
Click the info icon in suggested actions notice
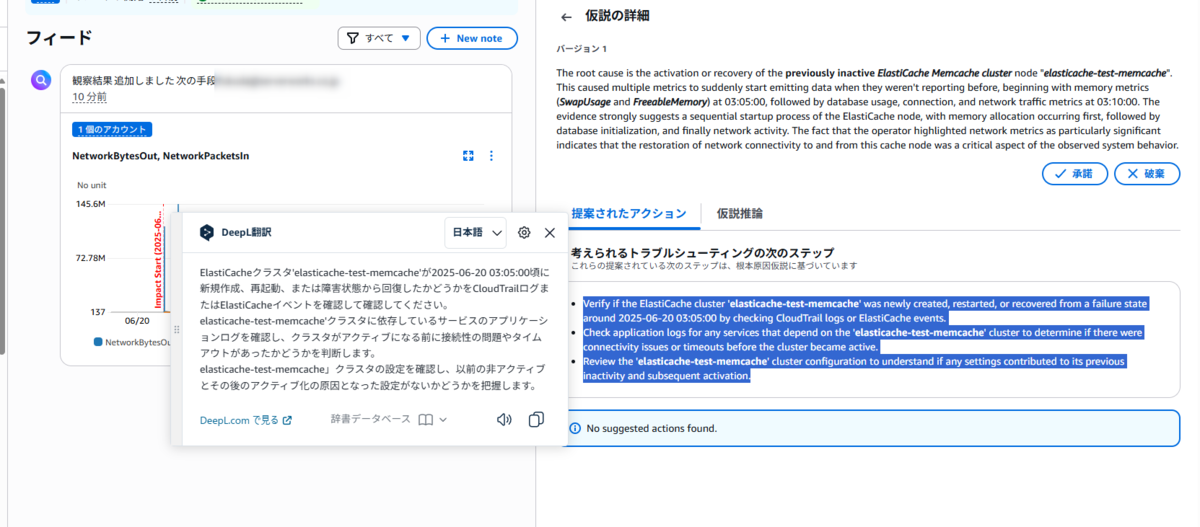point(574,428)
